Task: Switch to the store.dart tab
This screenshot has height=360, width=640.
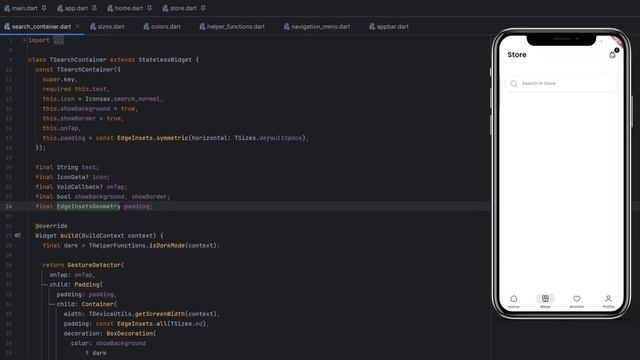Action: tap(180, 8)
